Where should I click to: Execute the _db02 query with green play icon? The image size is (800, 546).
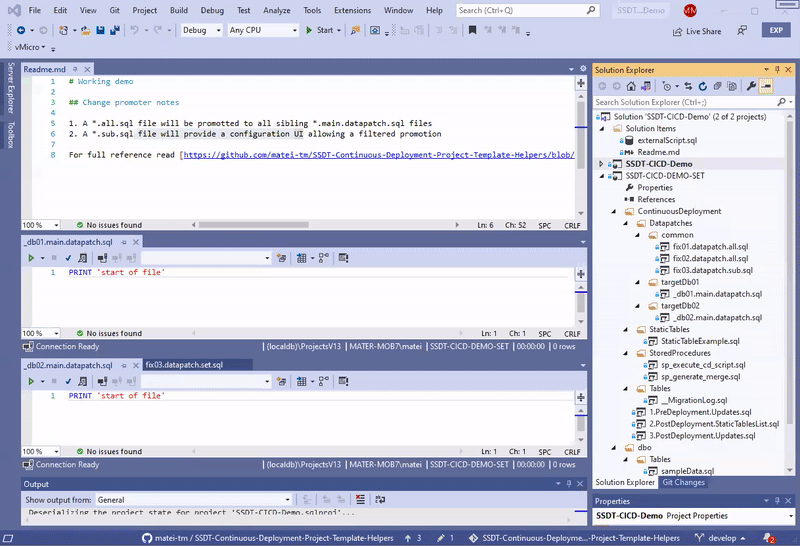[x=31, y=381]
